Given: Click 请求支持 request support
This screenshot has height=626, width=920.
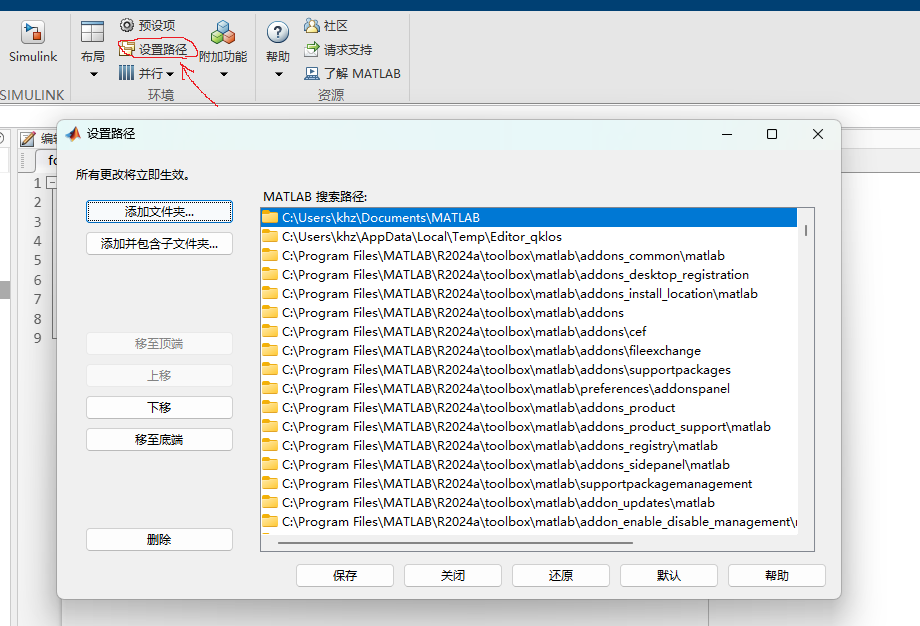Looking at the screenshot, I should point(338,49).
